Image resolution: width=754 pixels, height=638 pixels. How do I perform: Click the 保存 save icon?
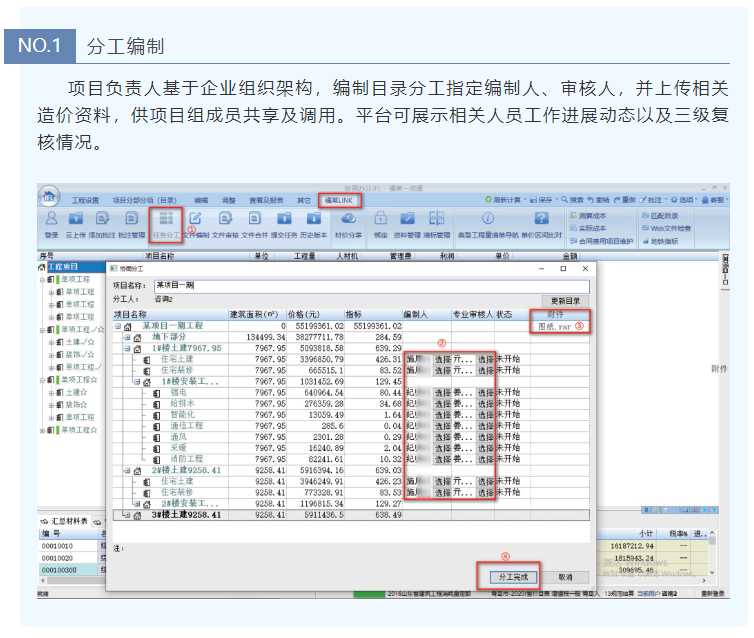pos(541,200)
